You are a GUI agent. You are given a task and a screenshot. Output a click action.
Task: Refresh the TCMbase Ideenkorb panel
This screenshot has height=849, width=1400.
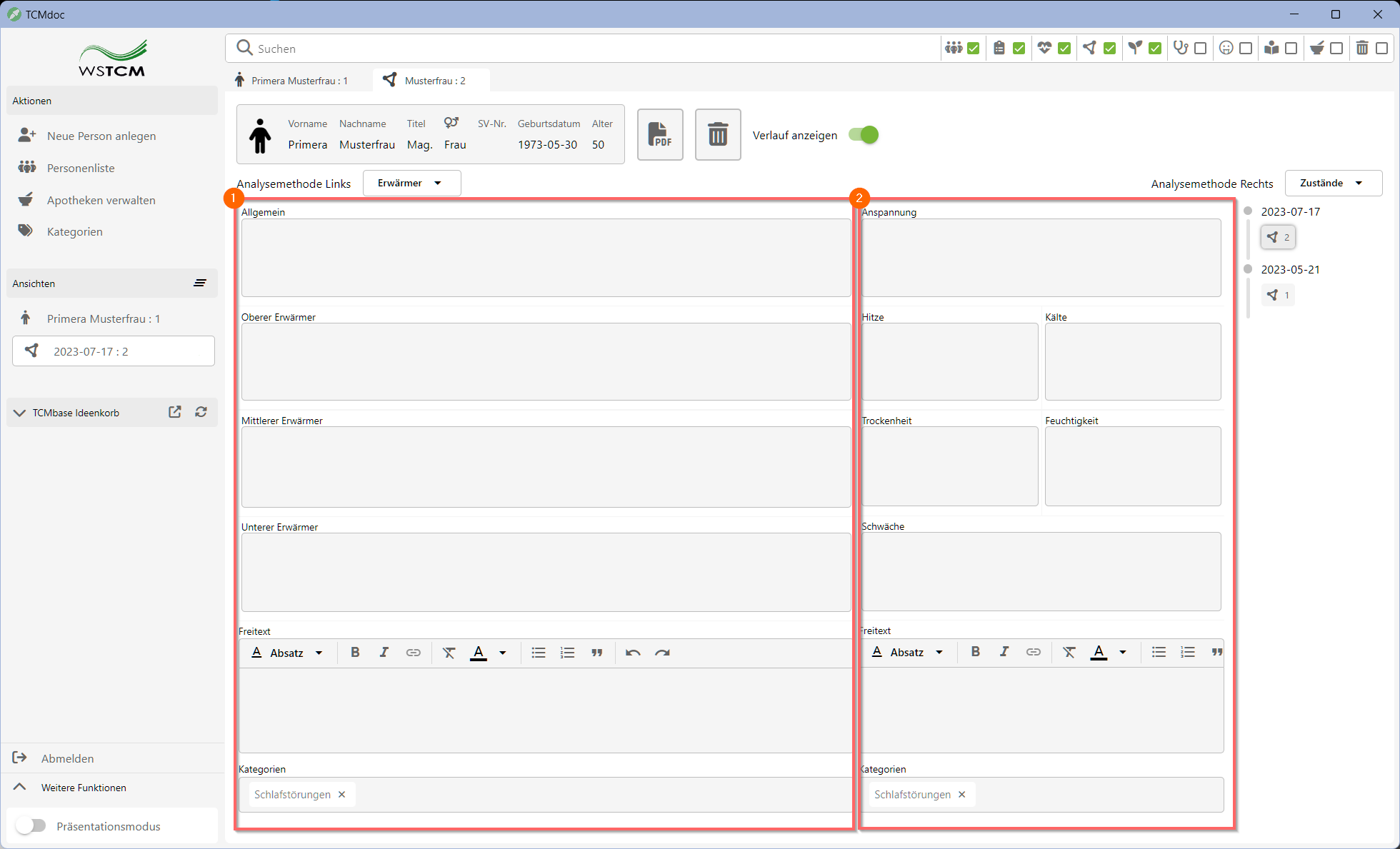[x=201, y=412]
